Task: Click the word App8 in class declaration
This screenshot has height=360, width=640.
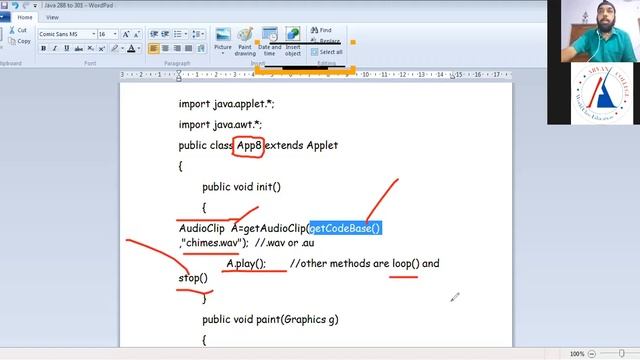Action: (249, 145)
